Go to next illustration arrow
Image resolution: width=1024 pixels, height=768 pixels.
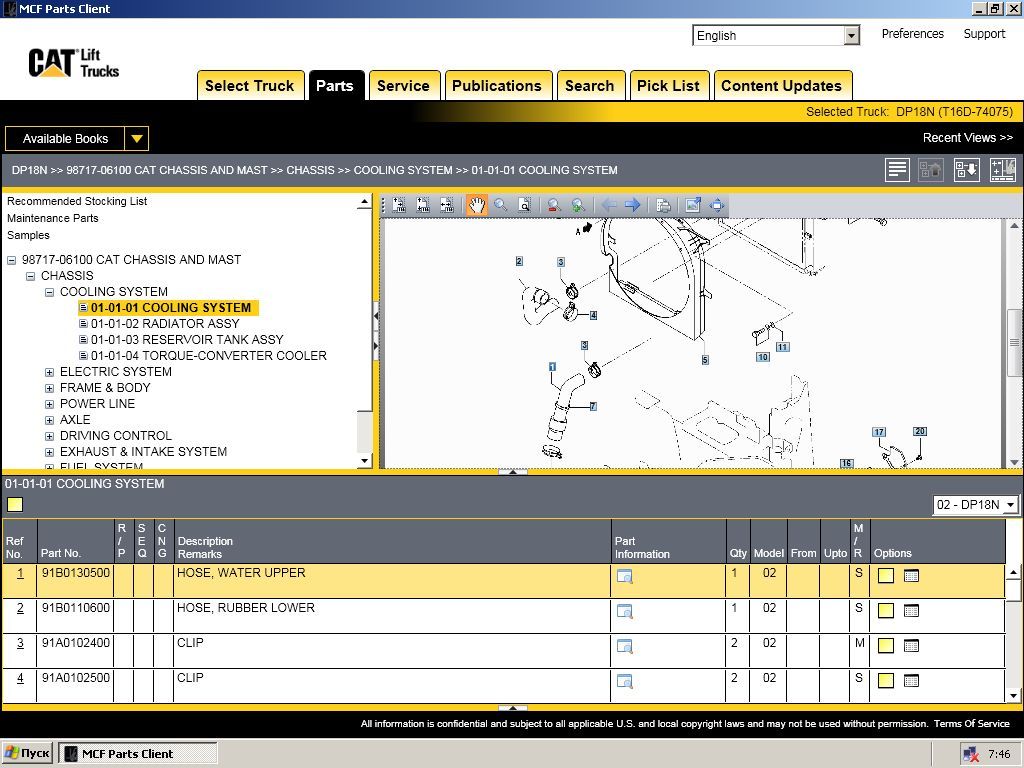[x=632, y=205]
